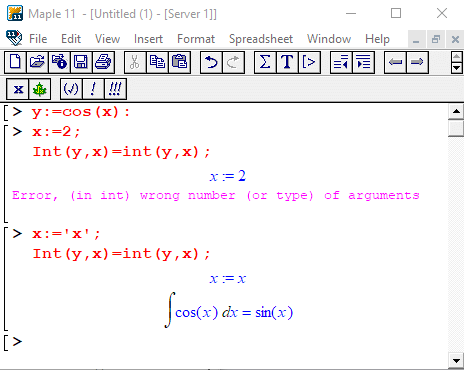Insert a Sigma math input
The image size is (464, 370).
pos(265,62)
